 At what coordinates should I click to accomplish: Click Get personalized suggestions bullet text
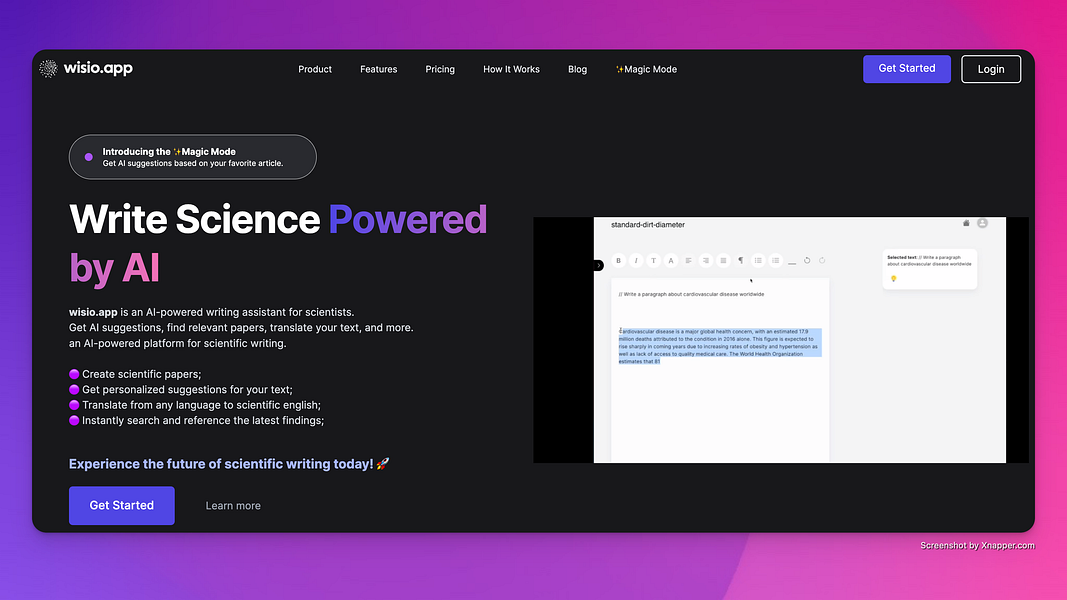[187, 390]
